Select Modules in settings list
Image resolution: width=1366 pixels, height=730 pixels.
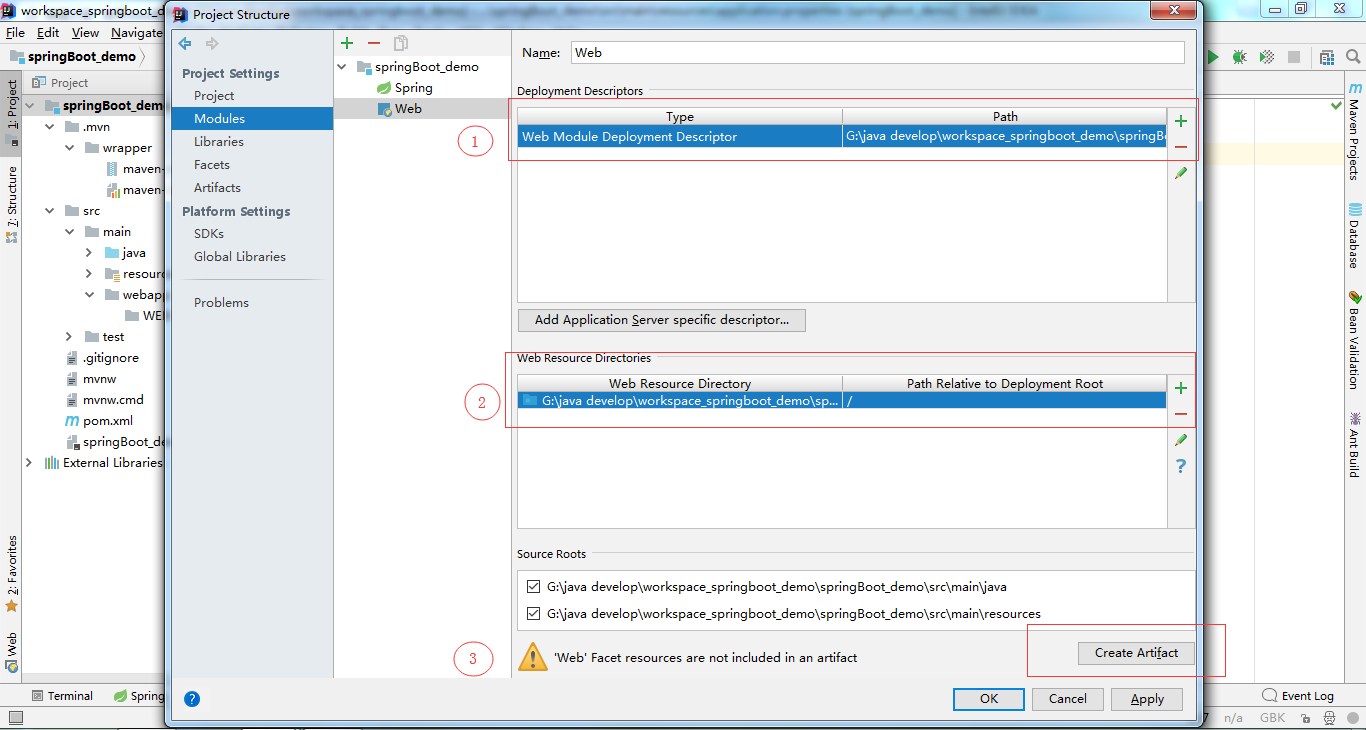click(252, 118)
